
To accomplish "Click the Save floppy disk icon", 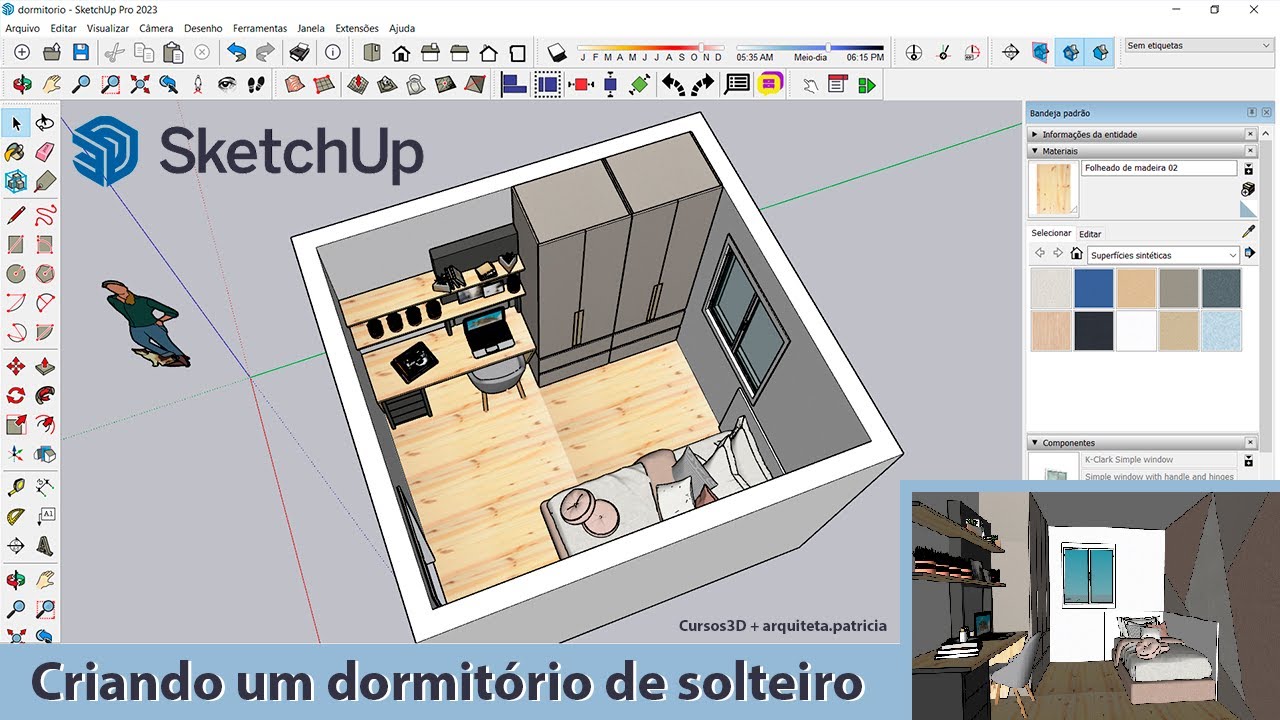I will [81, 53].
